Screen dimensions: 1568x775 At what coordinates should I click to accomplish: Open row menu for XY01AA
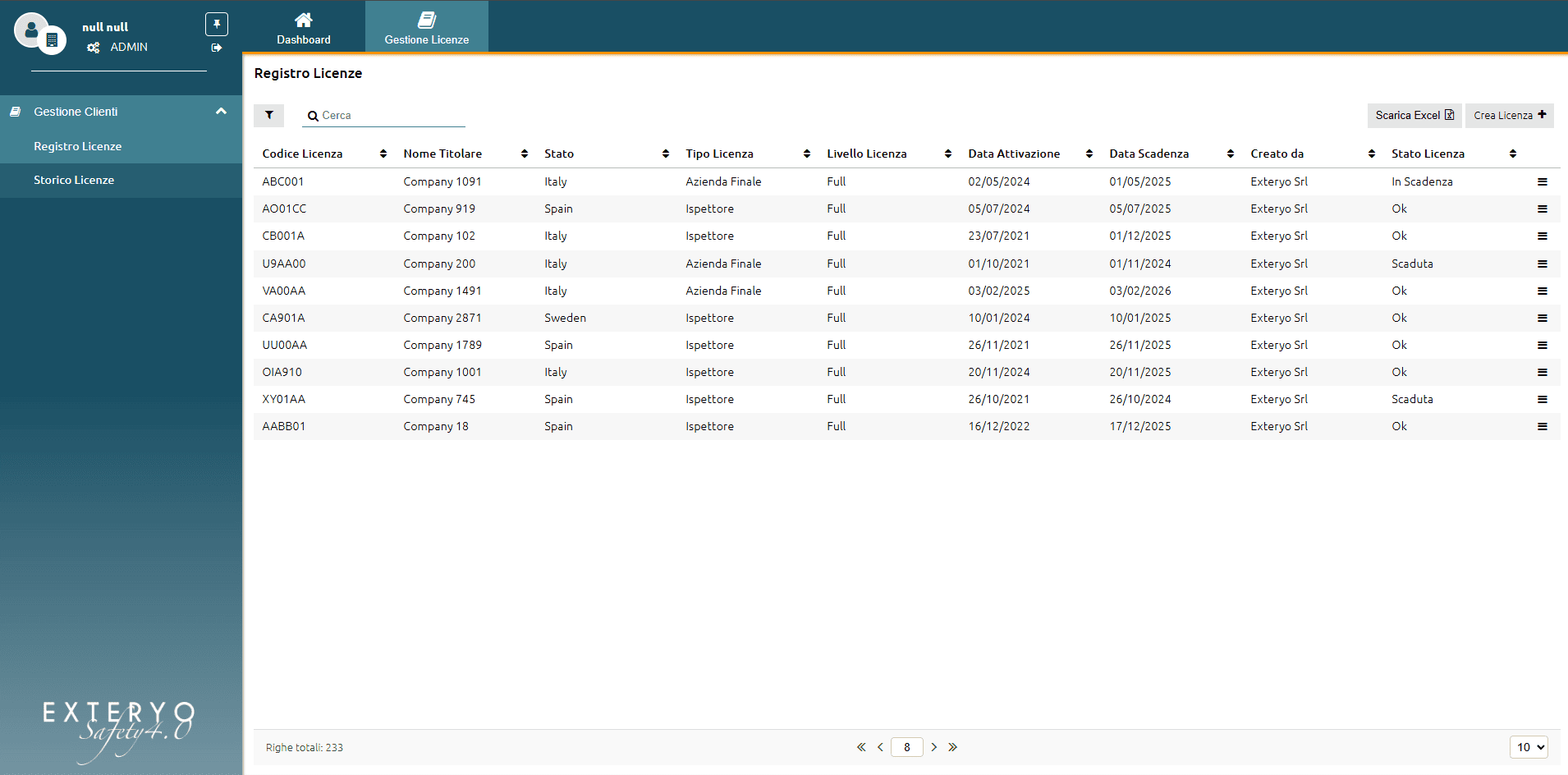[1543, 399]
